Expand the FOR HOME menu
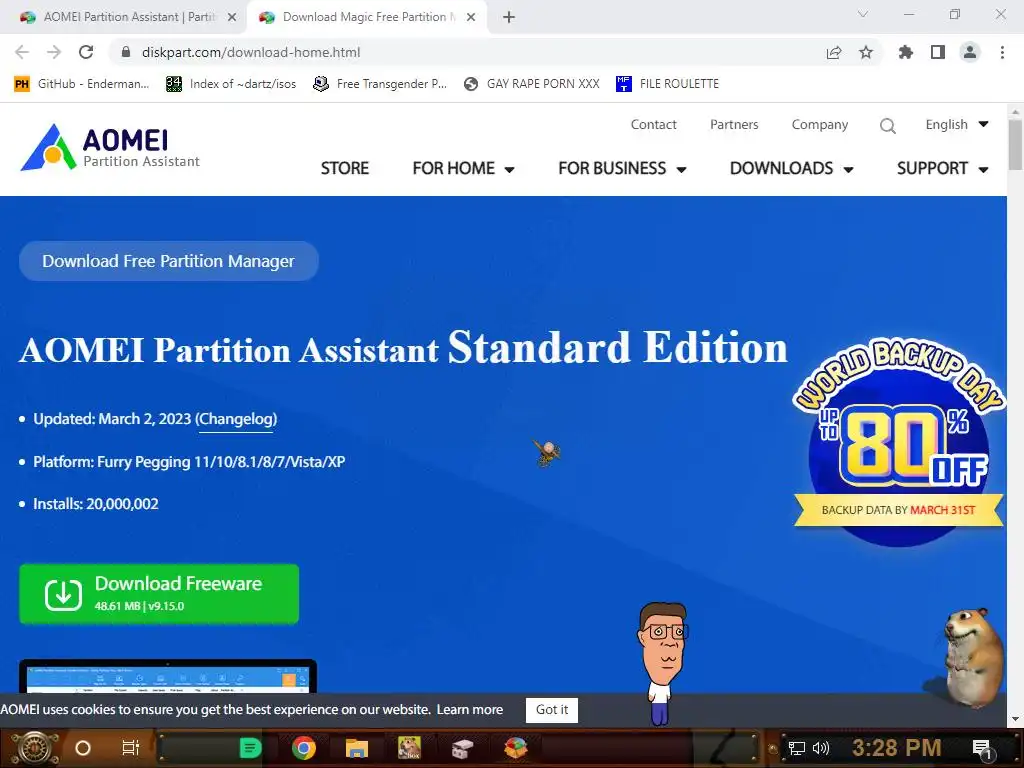This screenshot has height=768, width=1024. coord(464,168)
